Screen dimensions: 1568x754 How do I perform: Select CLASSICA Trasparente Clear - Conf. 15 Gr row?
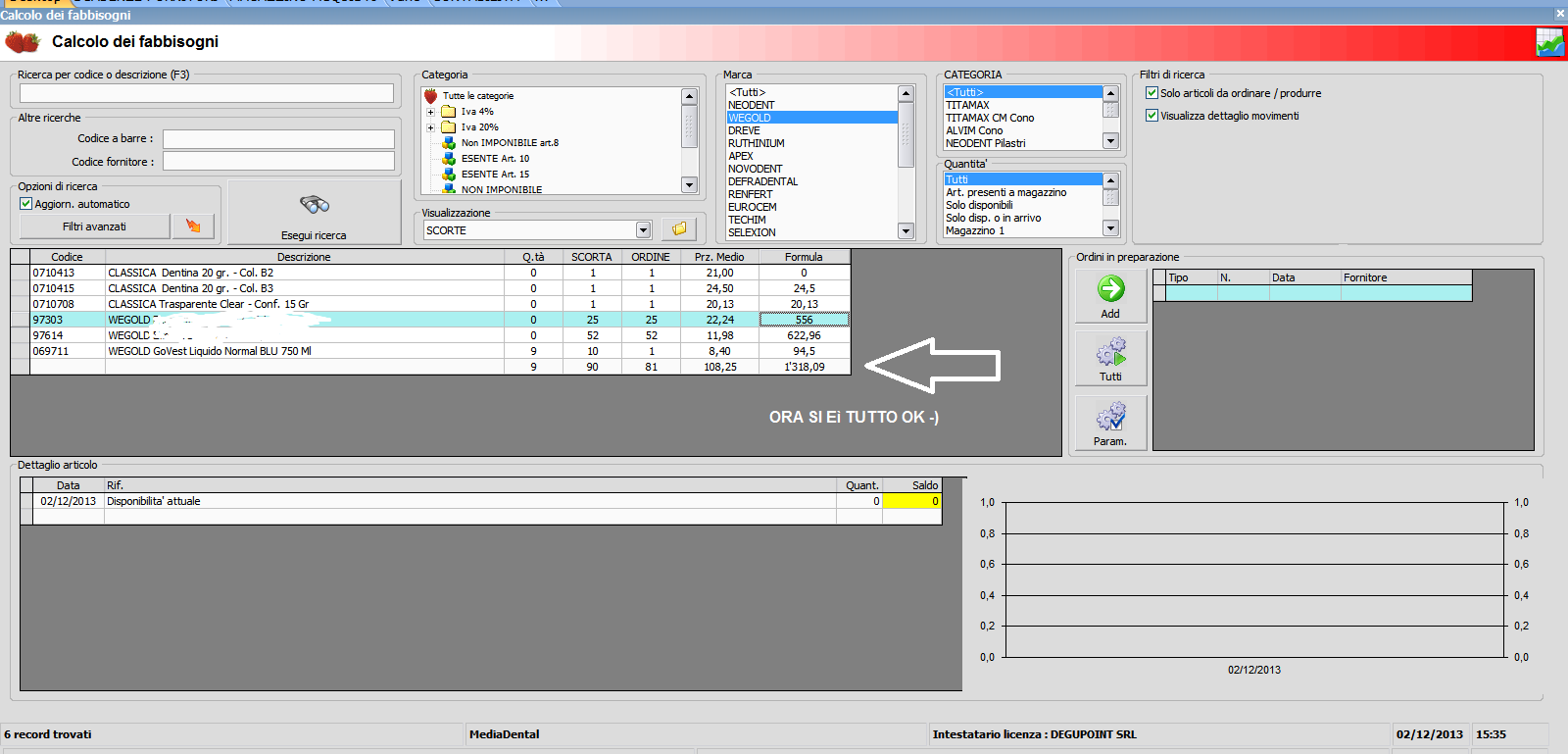coord(430,304)
